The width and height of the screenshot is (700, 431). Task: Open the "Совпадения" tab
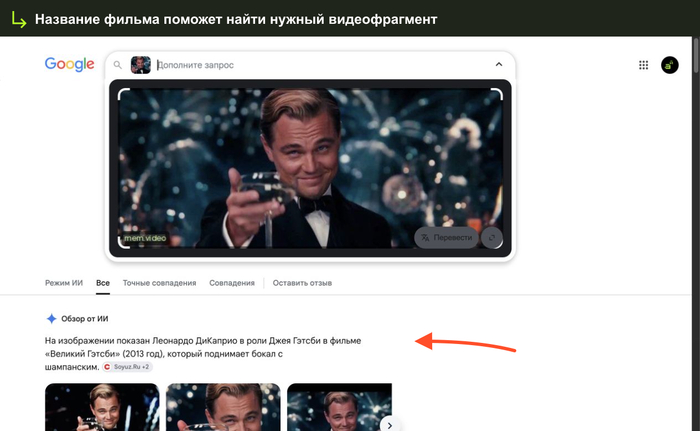click(x=232, y=283)
